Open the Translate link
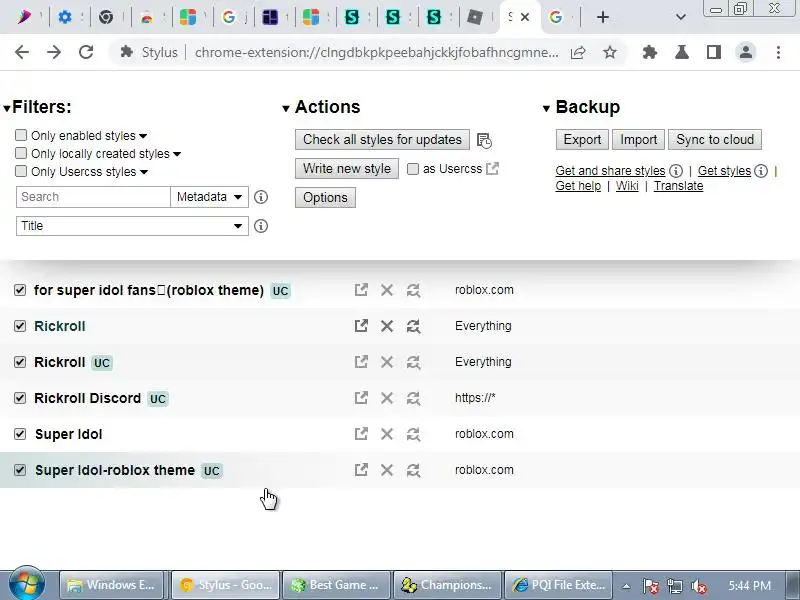Viewport: 800px width, 600px height. [x=679, y=186]
